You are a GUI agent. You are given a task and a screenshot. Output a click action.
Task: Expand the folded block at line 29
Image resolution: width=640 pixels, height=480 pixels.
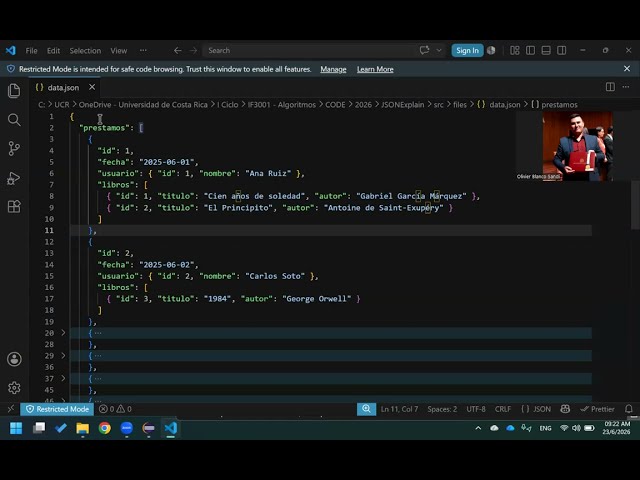pyautogui.click(x=63, y=356)
